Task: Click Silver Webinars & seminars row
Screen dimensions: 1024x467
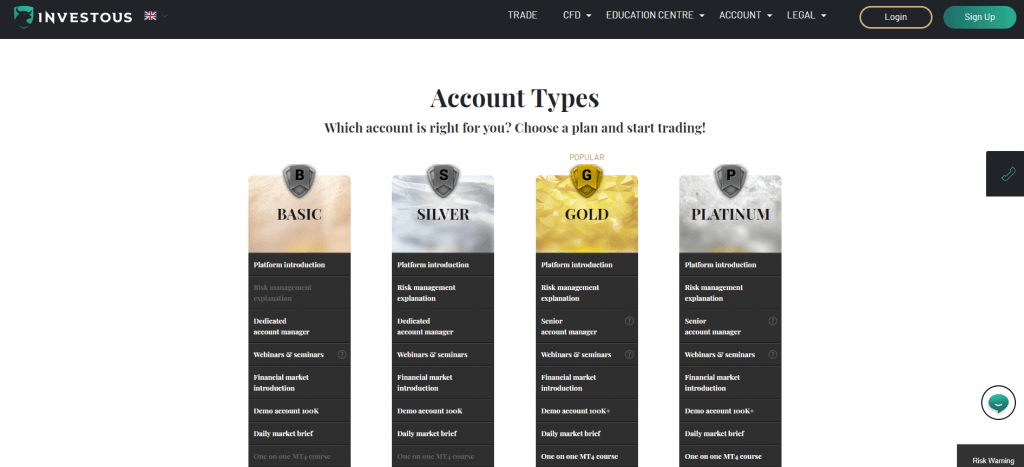Action: click(x=443, y=355)
